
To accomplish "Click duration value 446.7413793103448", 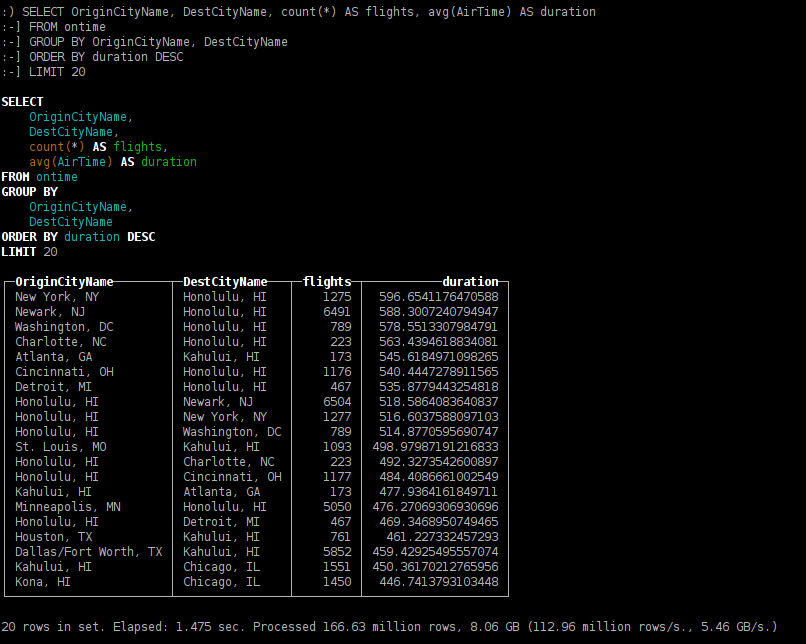I will pos(438,582).
